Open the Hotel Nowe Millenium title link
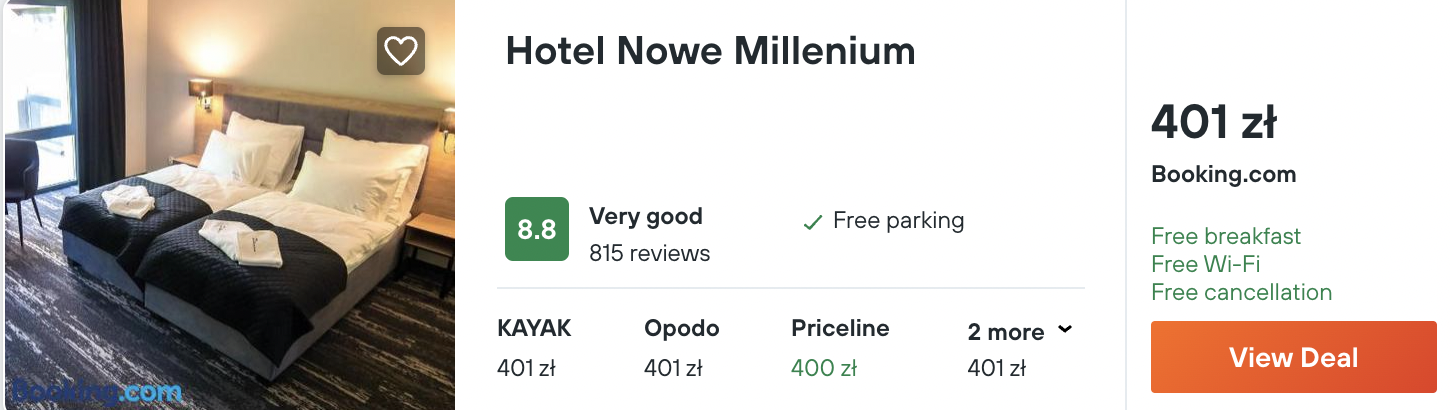The height and width of the screenshot is (410, 1450). coord(710,51)
